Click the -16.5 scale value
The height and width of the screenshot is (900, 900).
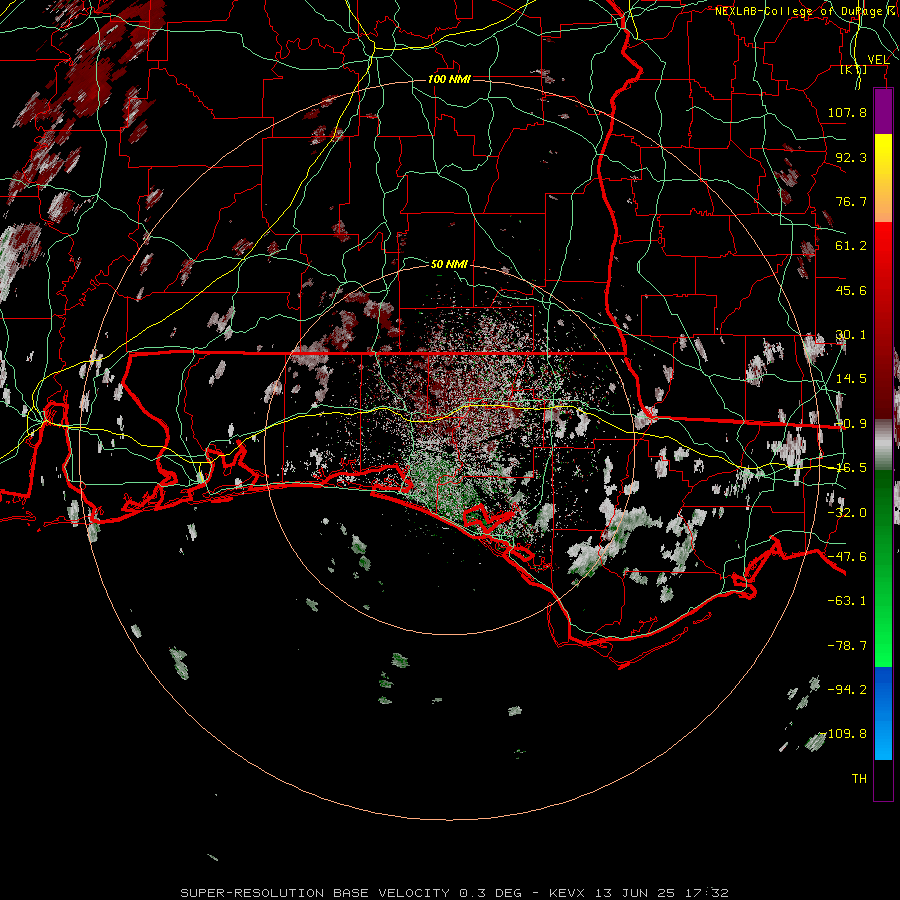851,468
